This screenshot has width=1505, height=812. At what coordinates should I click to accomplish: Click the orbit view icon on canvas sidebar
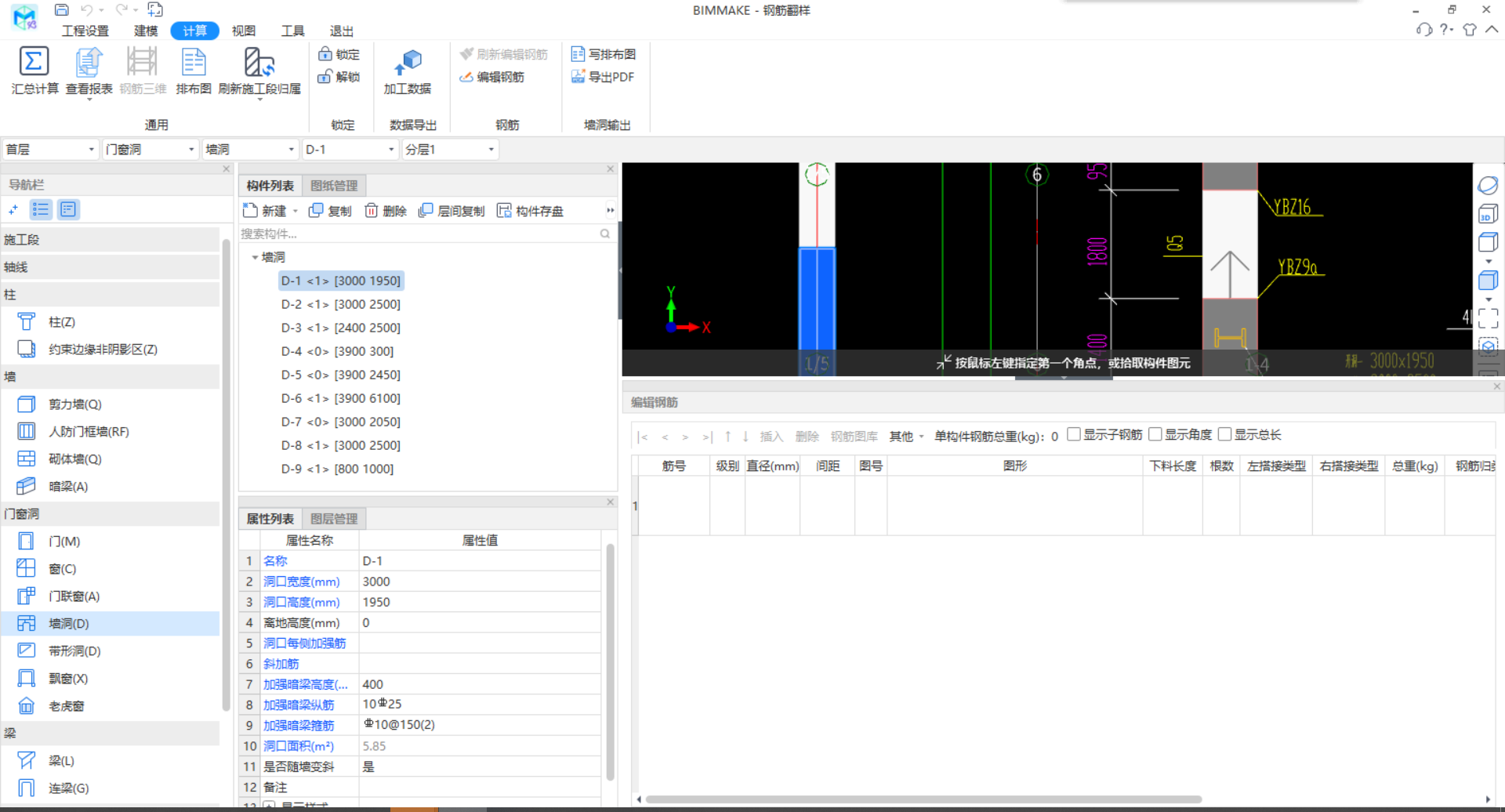1488,185
